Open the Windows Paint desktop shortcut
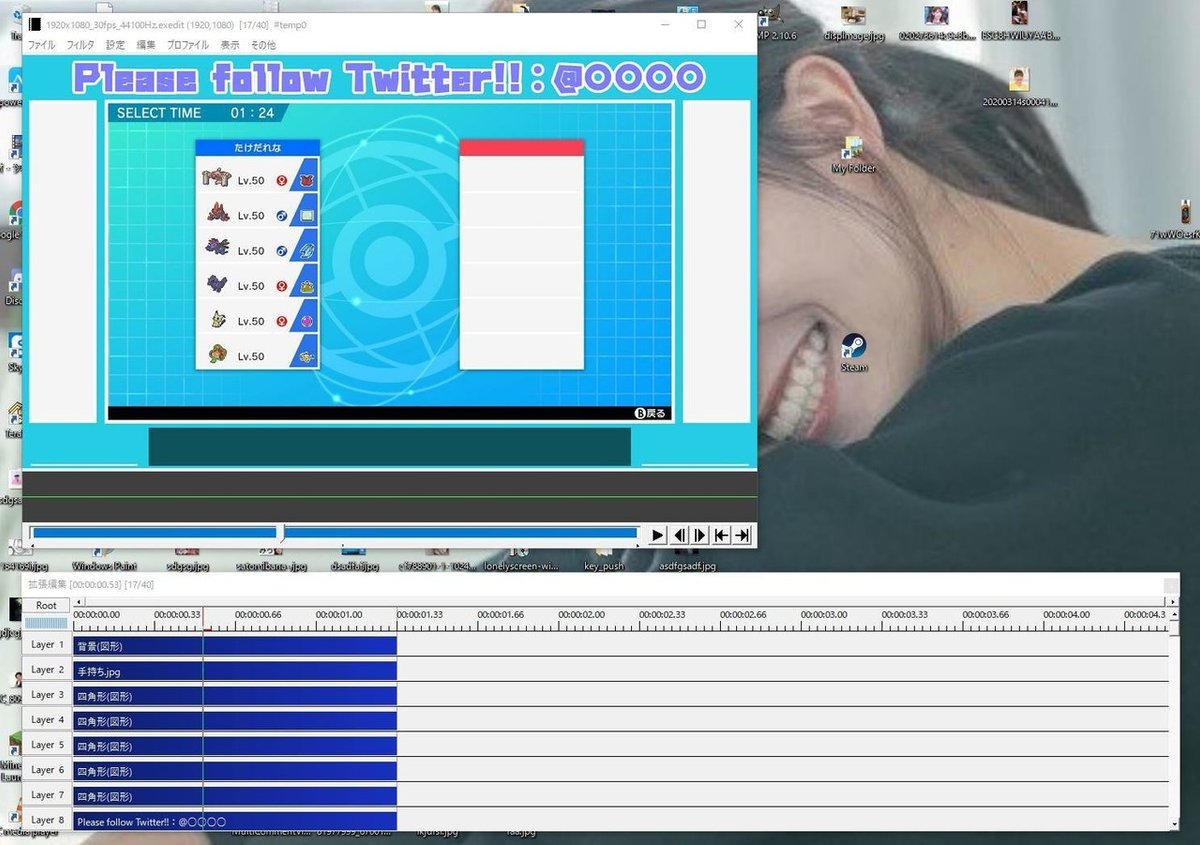This screenshot has height=845, width=1200. pyautogui.click(x=103, y=559)
